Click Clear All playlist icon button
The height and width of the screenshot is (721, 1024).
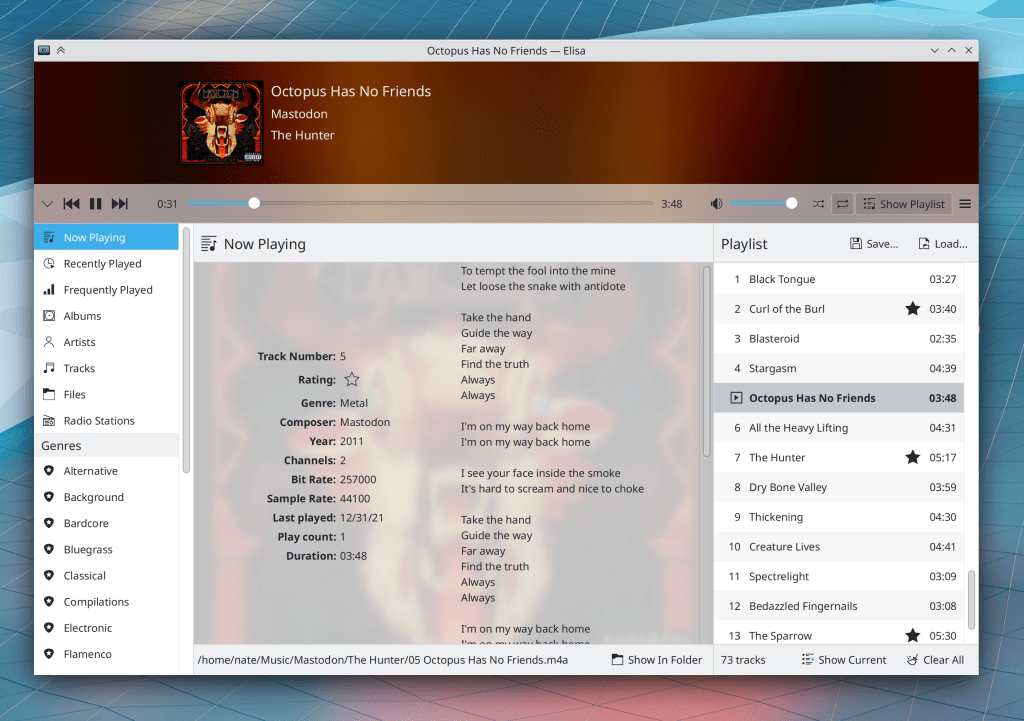[935, 660]
